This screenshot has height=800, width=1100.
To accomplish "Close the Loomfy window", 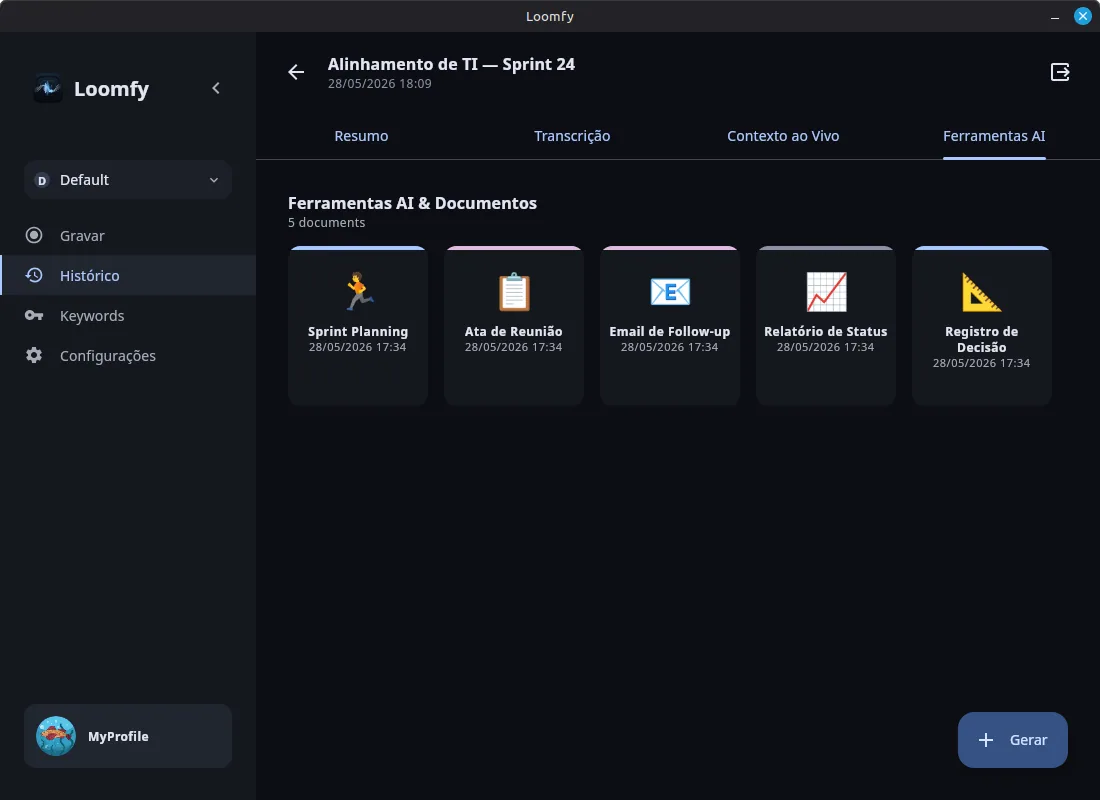I will tap(1082, 15).
